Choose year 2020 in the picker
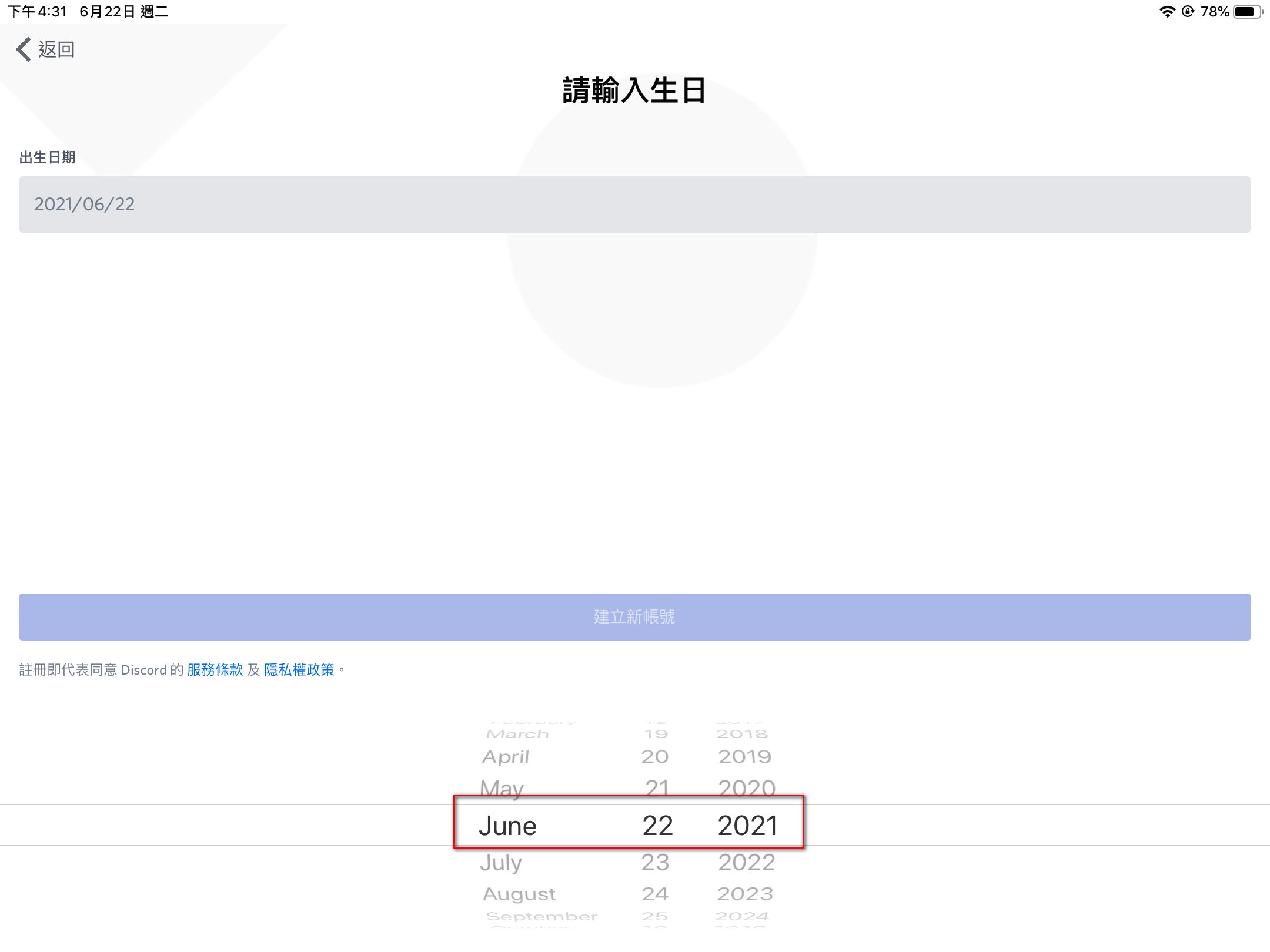Screen dimensions: 1270x952 coord(747,787)
